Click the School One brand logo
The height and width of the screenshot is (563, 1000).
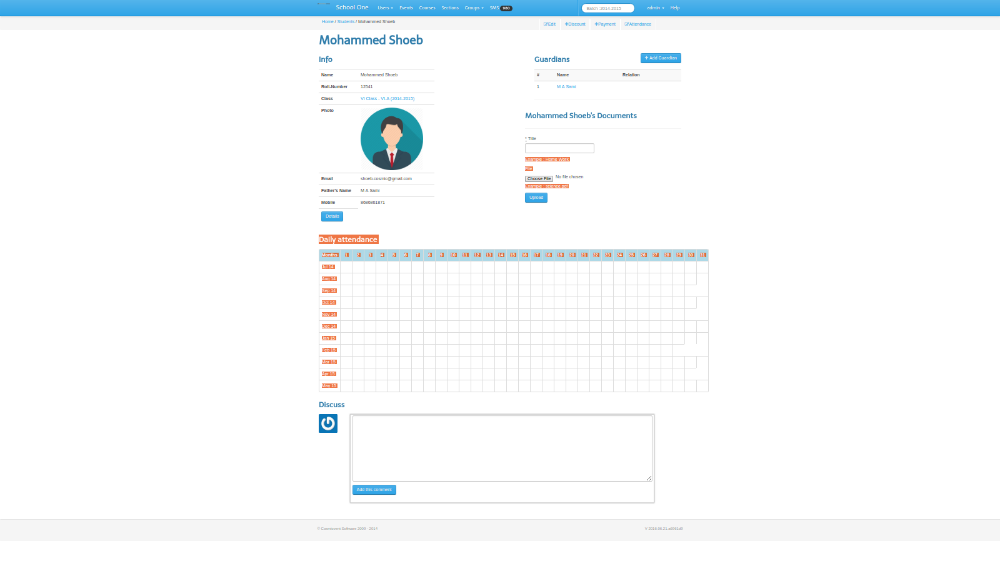click(352, 8)
